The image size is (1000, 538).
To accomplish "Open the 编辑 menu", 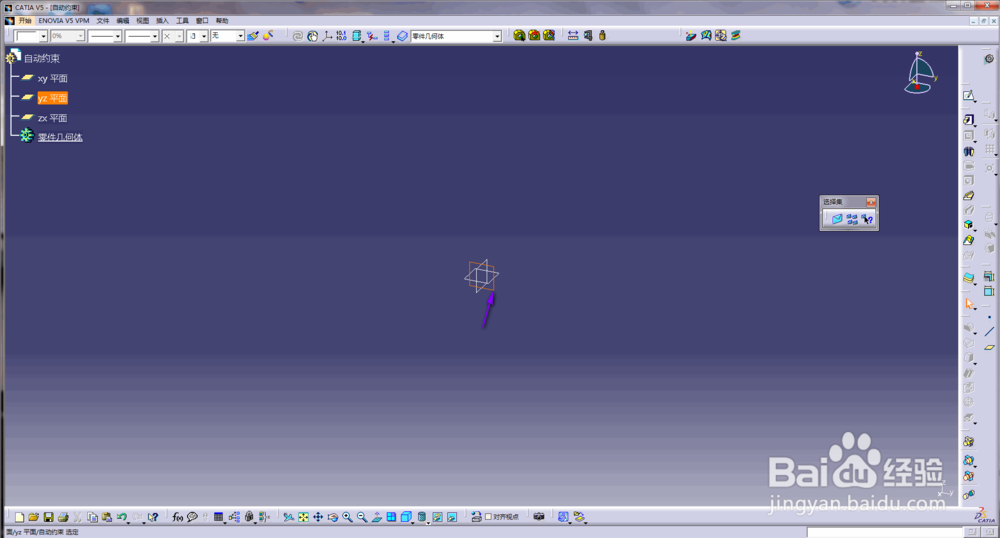I will click(x=122, y=20).
